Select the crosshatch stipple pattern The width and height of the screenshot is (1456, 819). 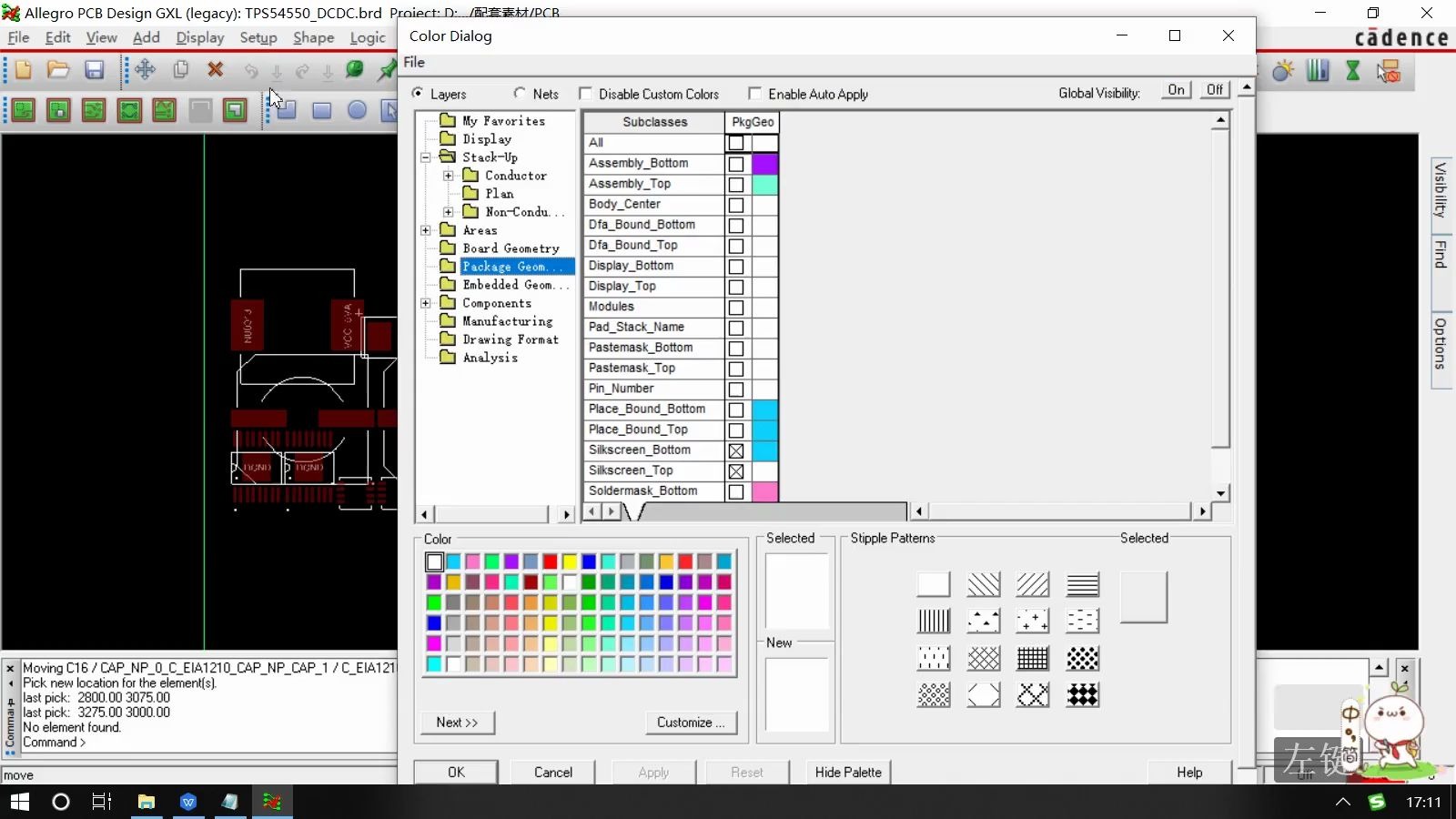coord(984,658)
